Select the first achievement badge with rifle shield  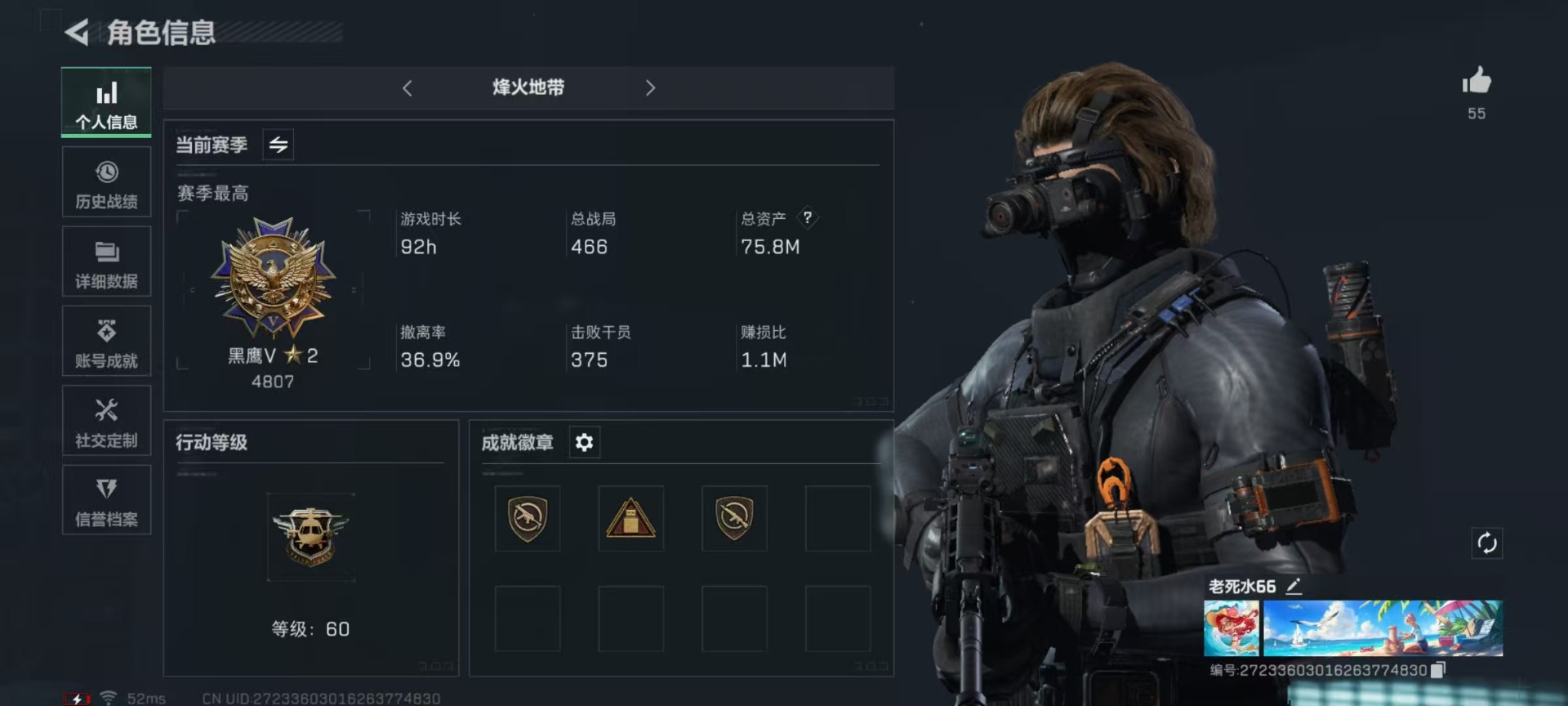[528, 518]
